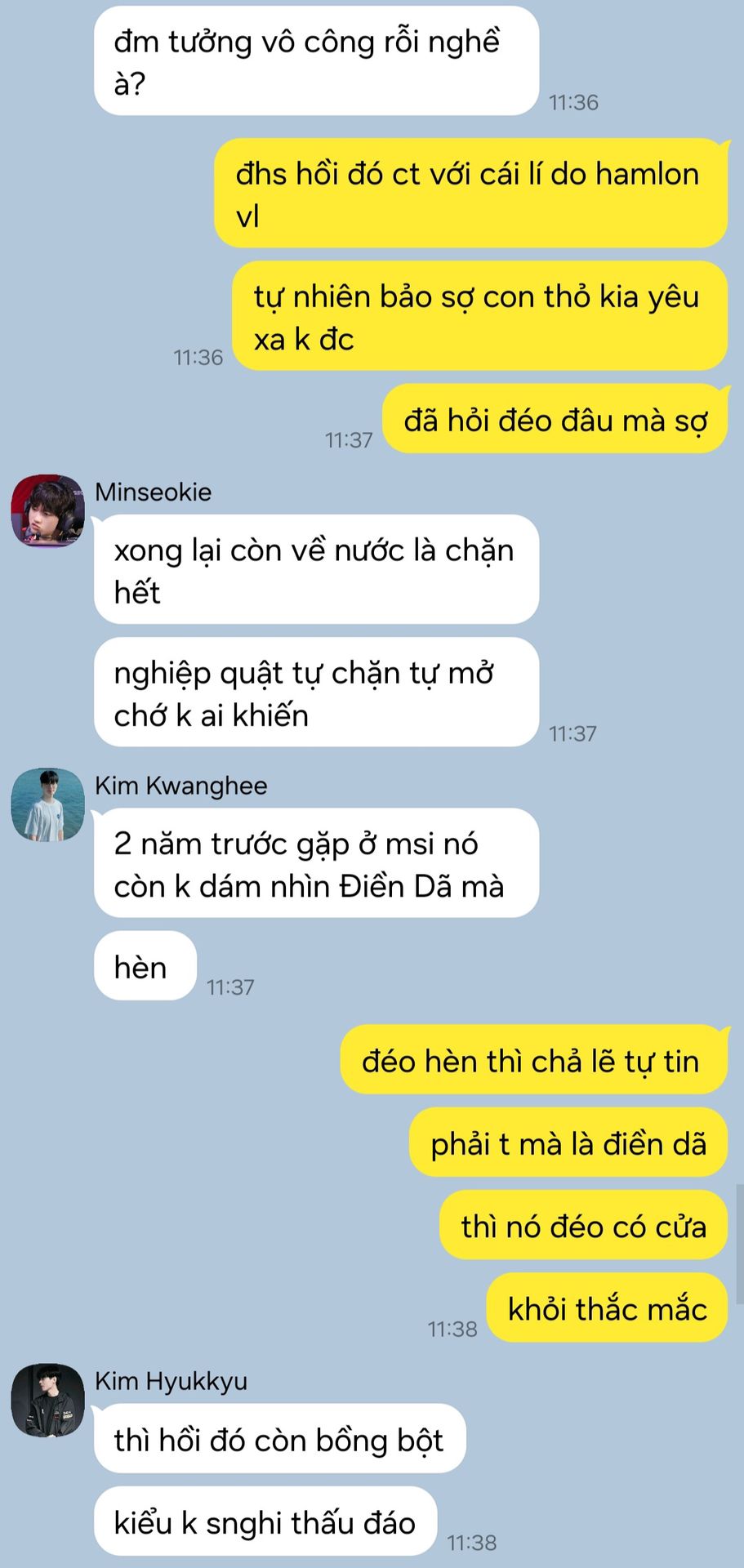Tap Kim Kwanghee's profile picture

(47, 804)
